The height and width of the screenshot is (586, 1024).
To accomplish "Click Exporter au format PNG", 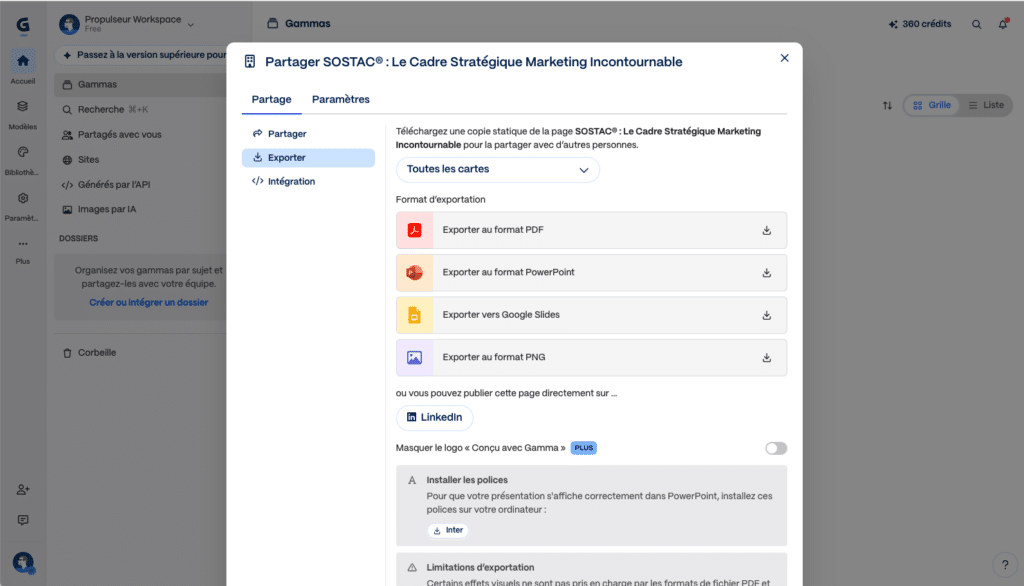I will (591, 357).
